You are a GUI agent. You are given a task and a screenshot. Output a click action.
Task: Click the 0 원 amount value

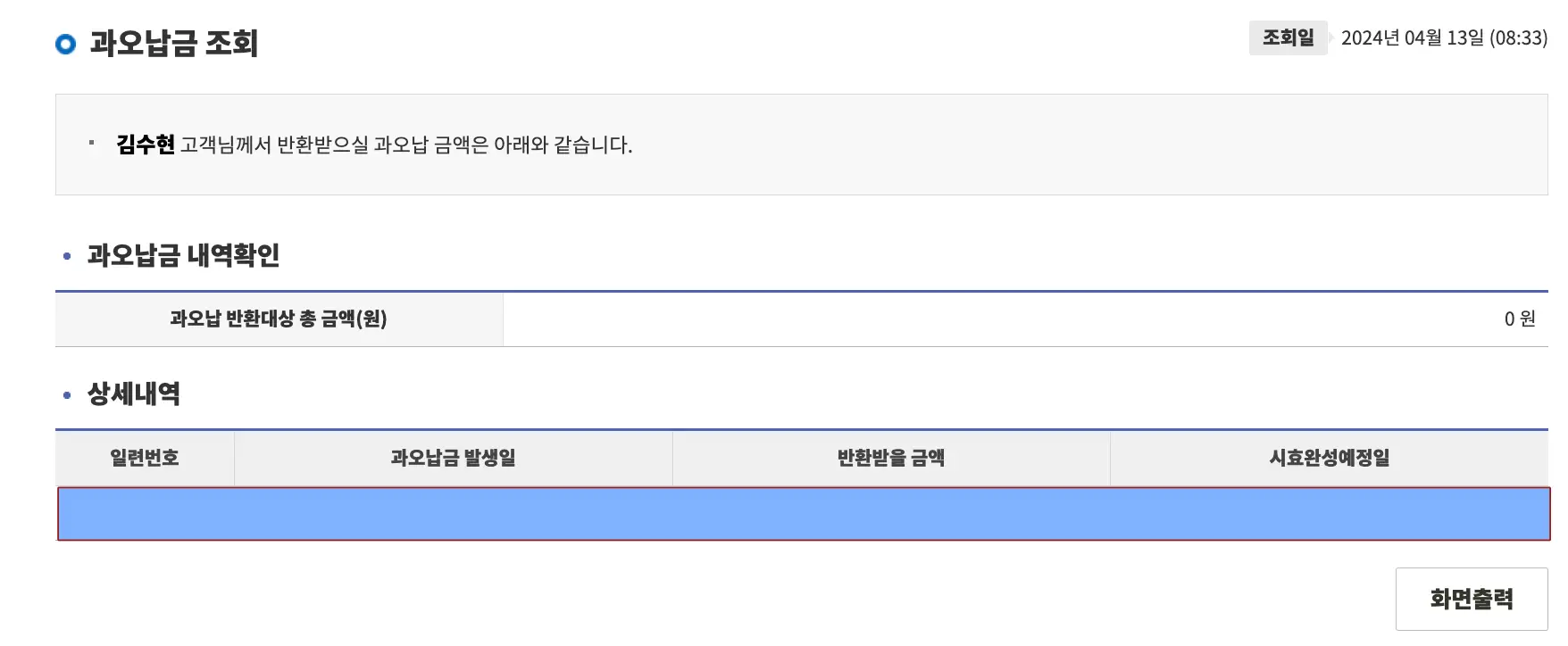tap(1518, 319)
